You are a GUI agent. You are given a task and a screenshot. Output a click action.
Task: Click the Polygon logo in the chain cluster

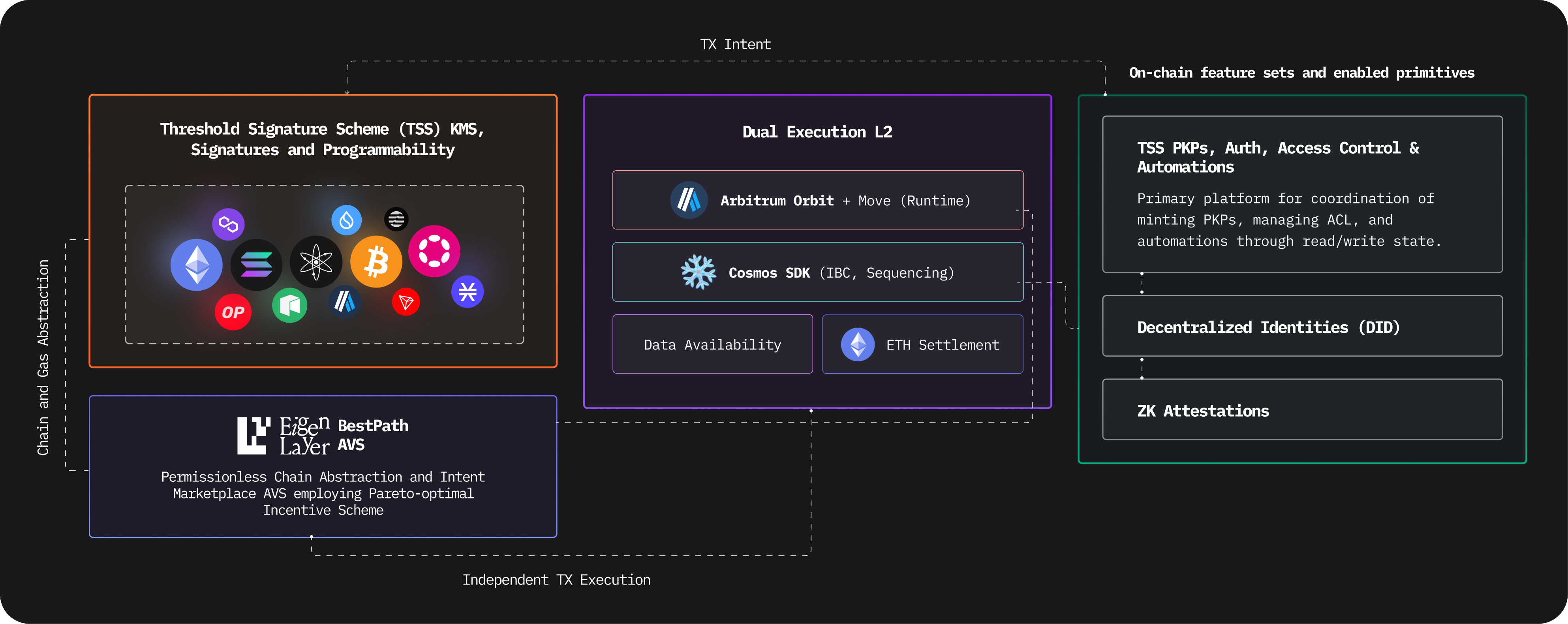(x=228, y=224)
